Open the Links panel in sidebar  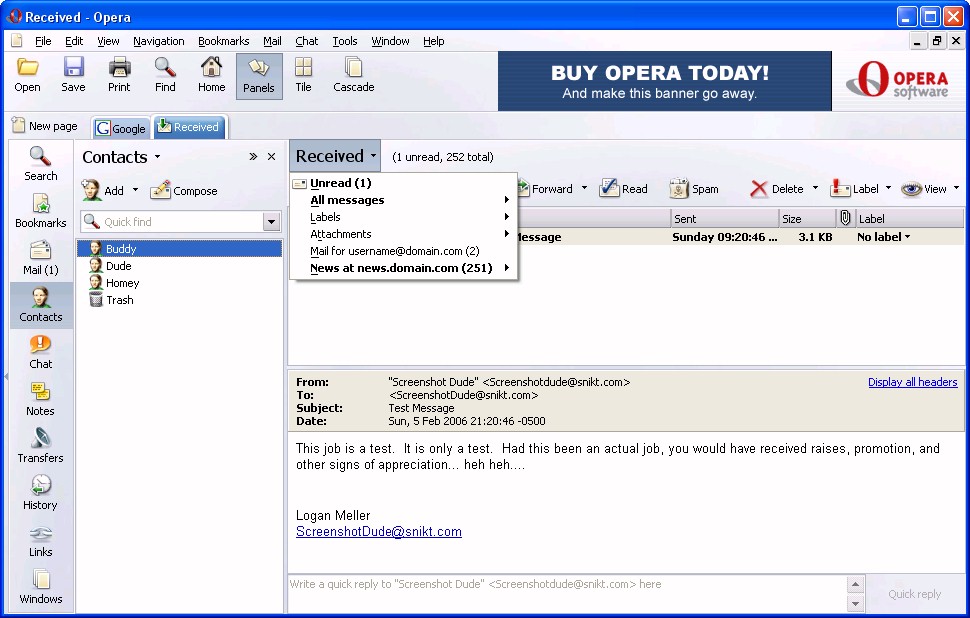41,540
